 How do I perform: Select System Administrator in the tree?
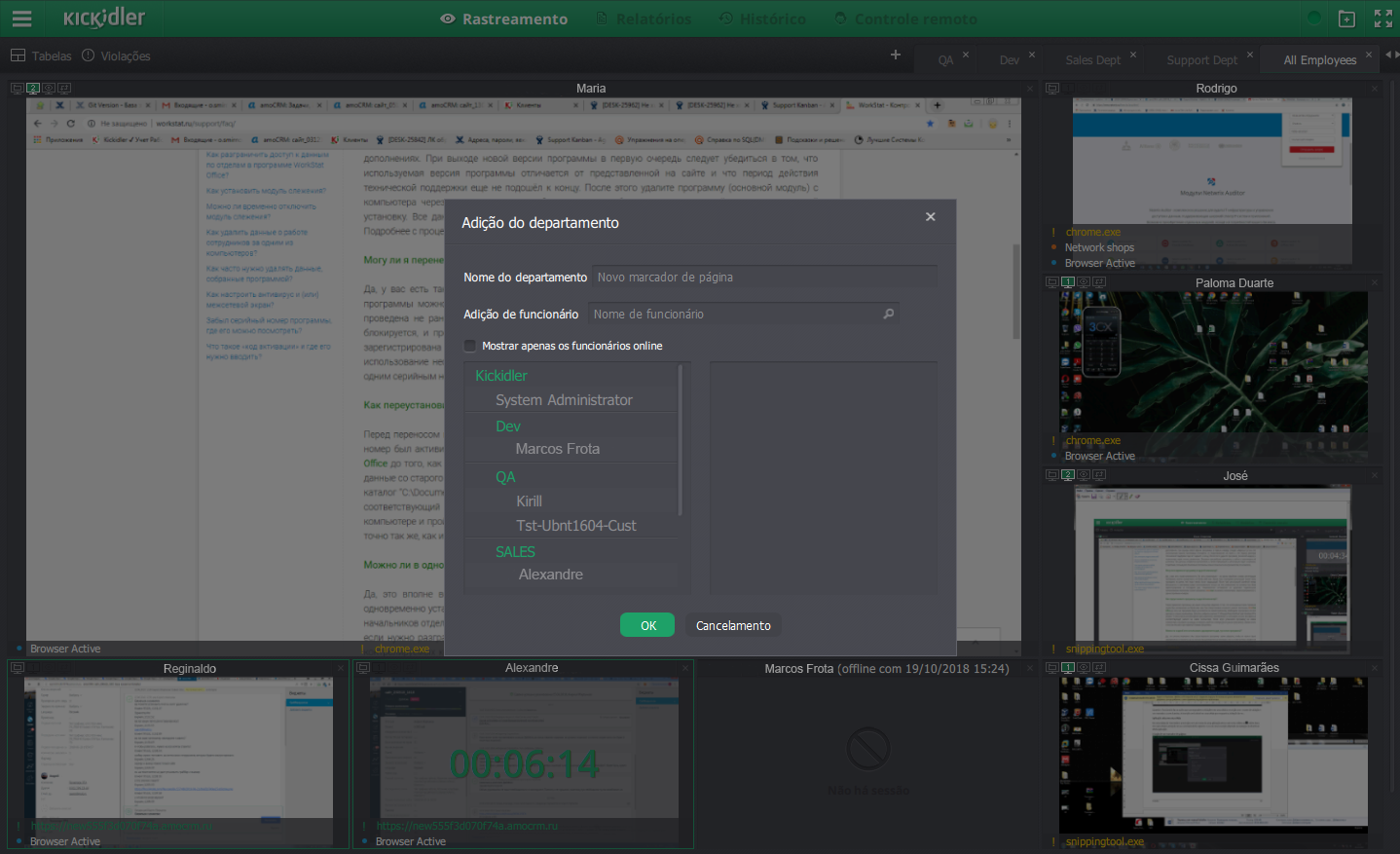point(564,400)
